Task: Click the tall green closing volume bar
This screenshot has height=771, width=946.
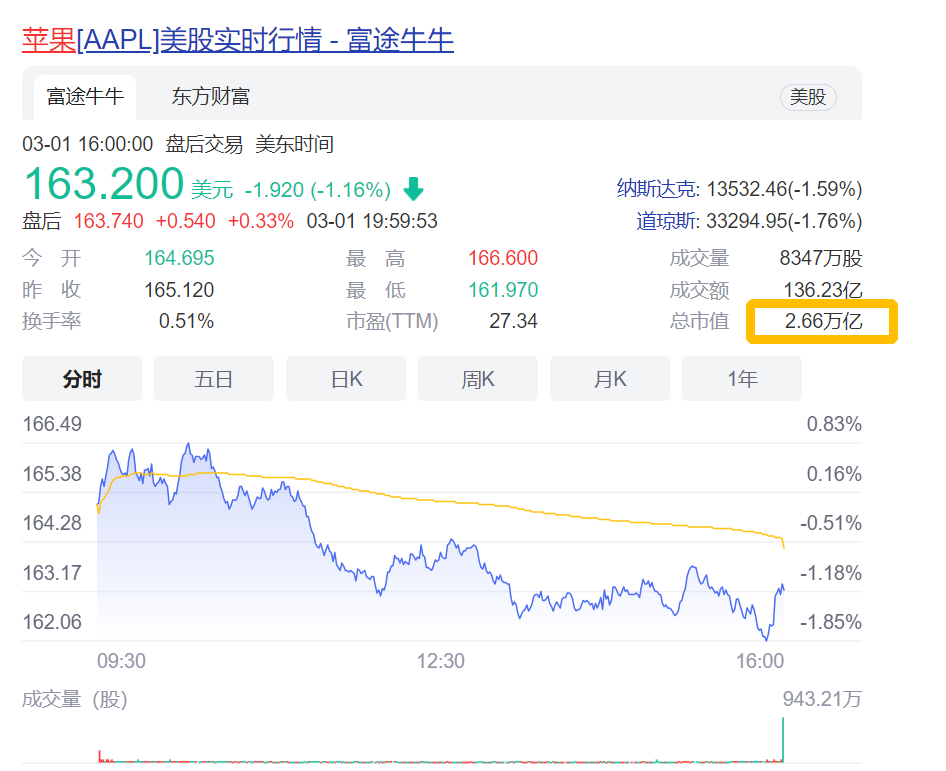Action: (x=783, y=739)
